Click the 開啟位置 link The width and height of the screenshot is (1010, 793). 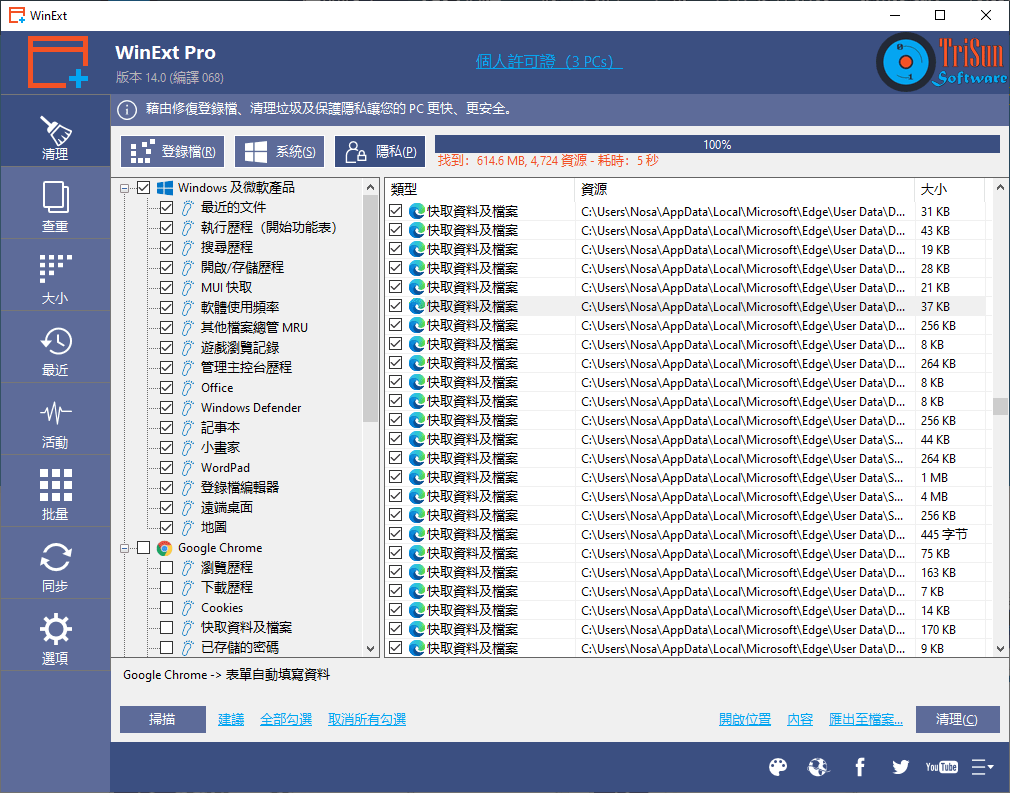[745, 720]
